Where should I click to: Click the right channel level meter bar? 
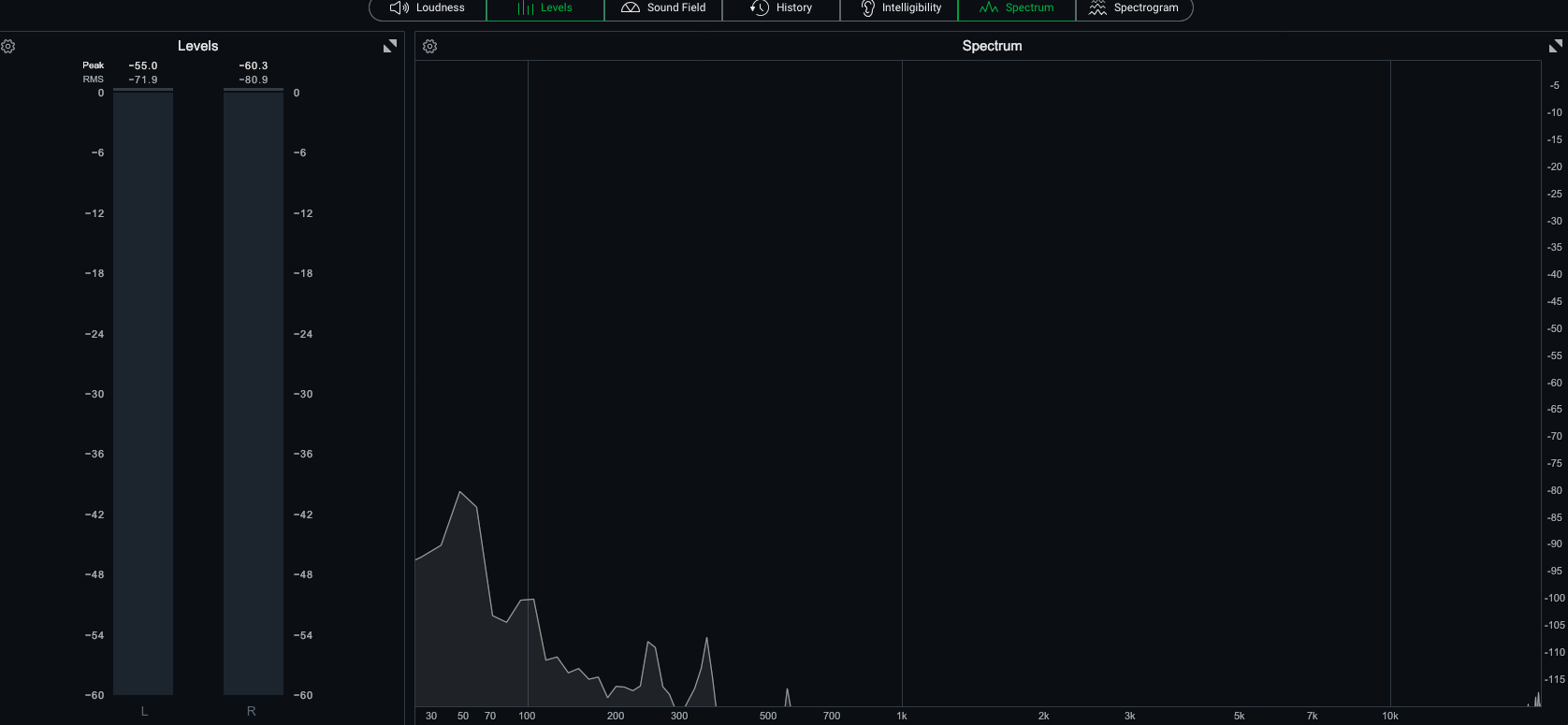254,393
